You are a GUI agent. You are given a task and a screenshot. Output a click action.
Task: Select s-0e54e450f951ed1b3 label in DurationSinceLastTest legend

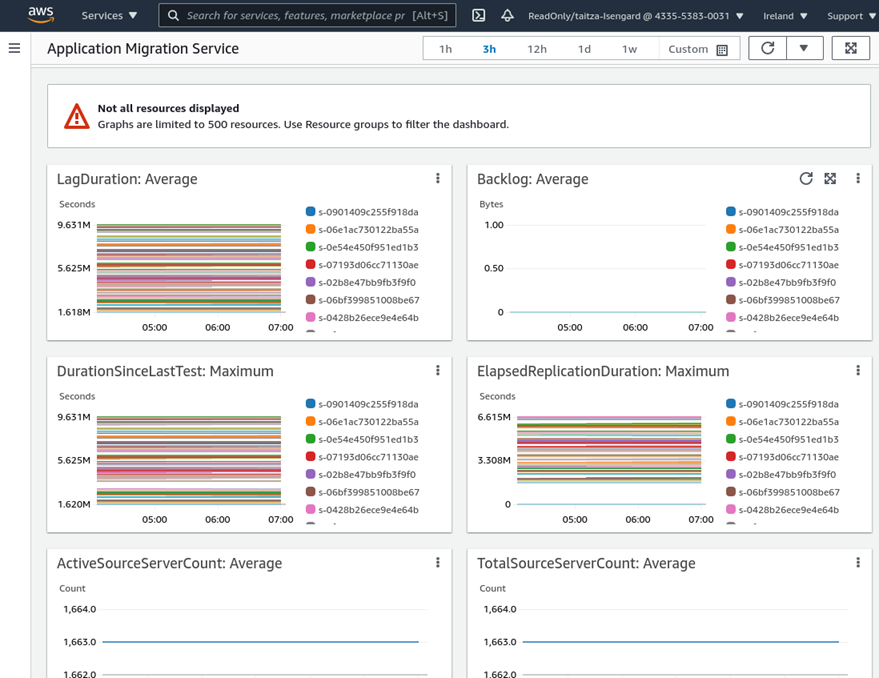pyautogui.click(x=368, y=440)
